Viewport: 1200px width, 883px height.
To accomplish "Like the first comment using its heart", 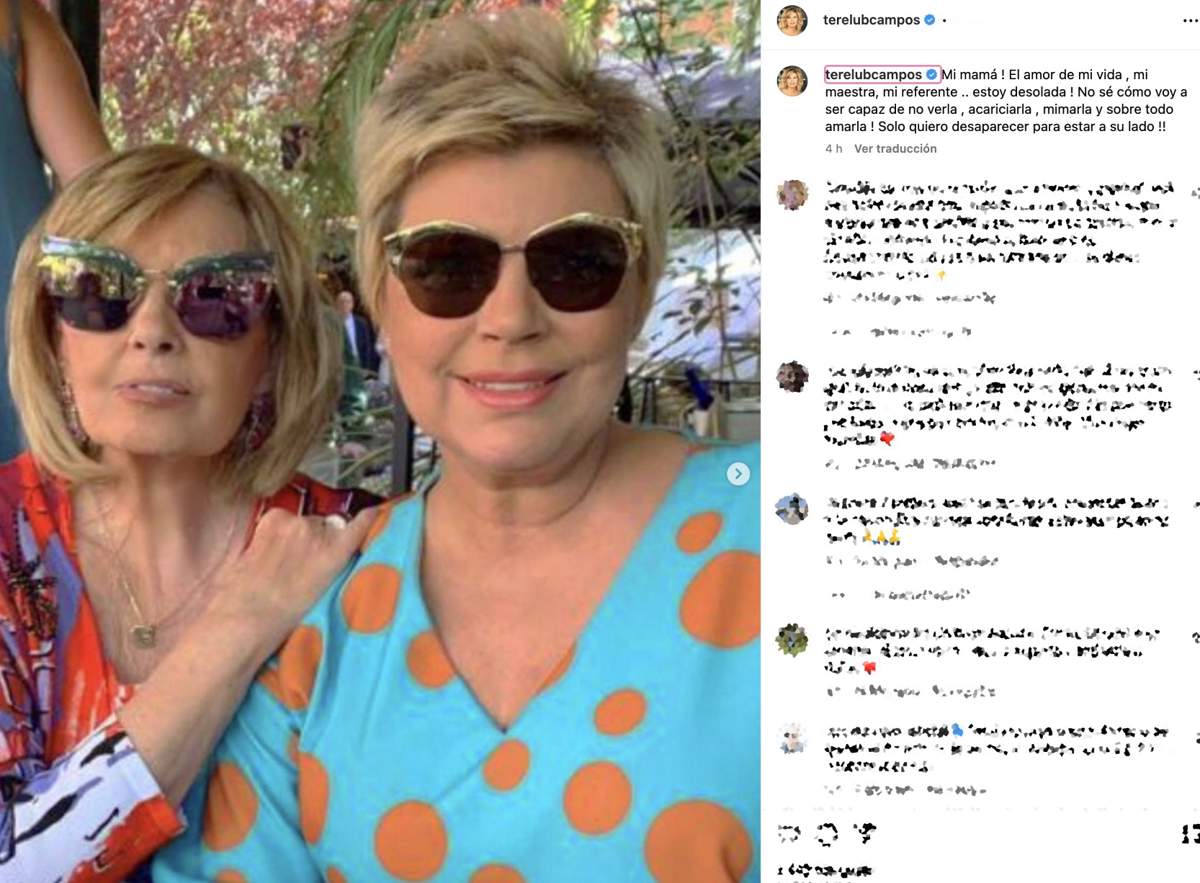I will (x=1195, y=190).
